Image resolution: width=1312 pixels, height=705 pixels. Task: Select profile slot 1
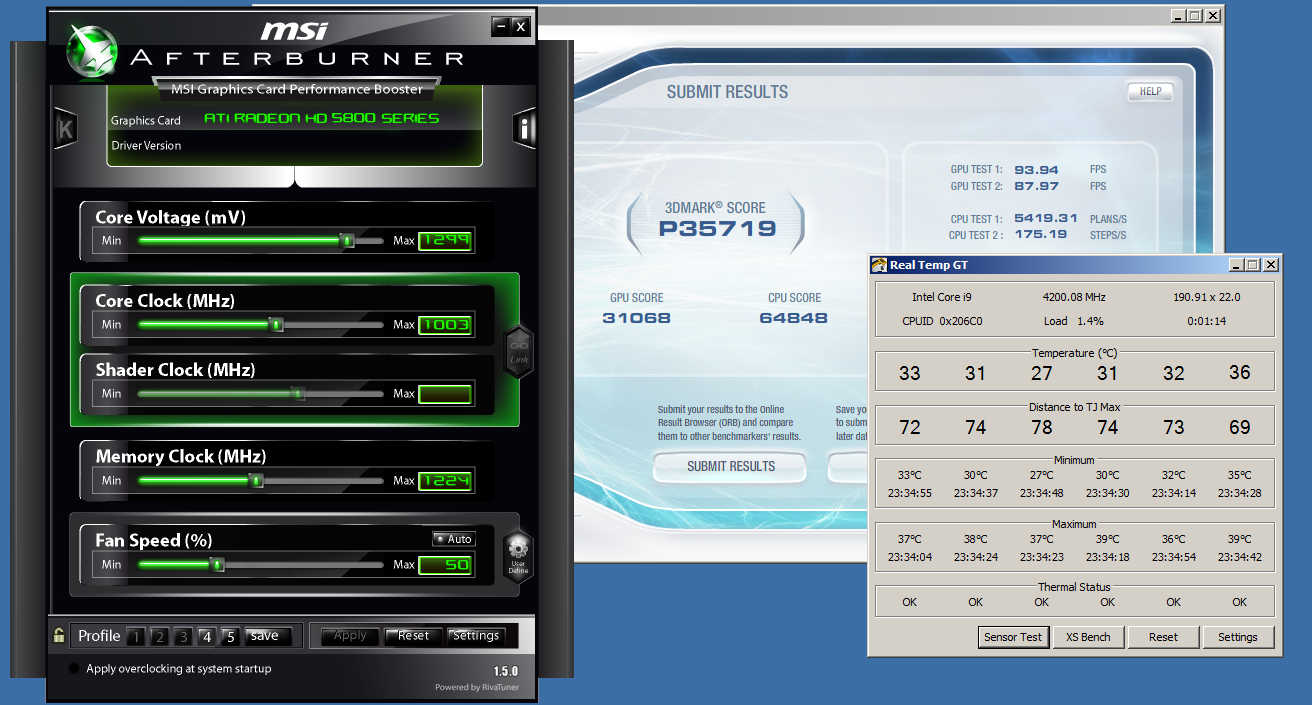136,636
